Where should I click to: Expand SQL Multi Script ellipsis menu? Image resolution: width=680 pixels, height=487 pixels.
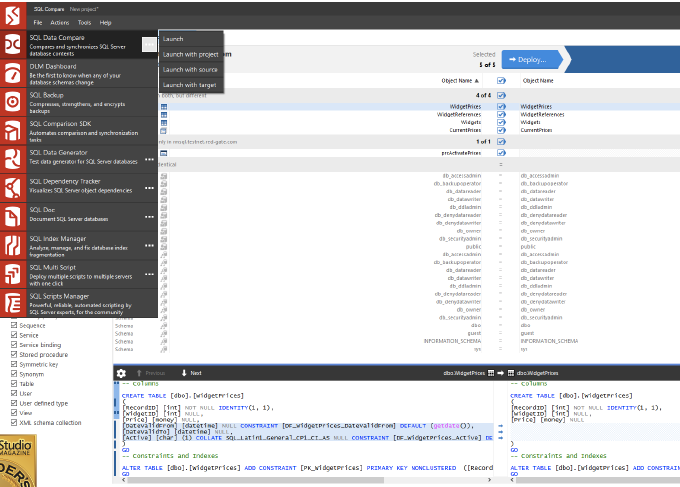point(149,273)
